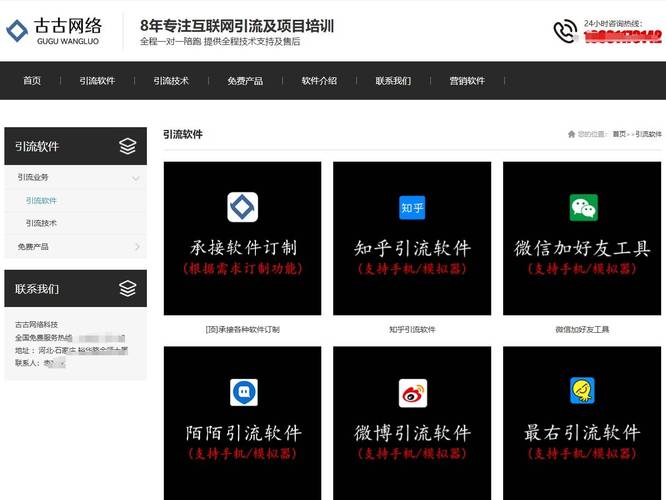Screen dimensions: 666x500
Task: Open the 最右引流软件 product thumbnail
Action: pos(582,423)
